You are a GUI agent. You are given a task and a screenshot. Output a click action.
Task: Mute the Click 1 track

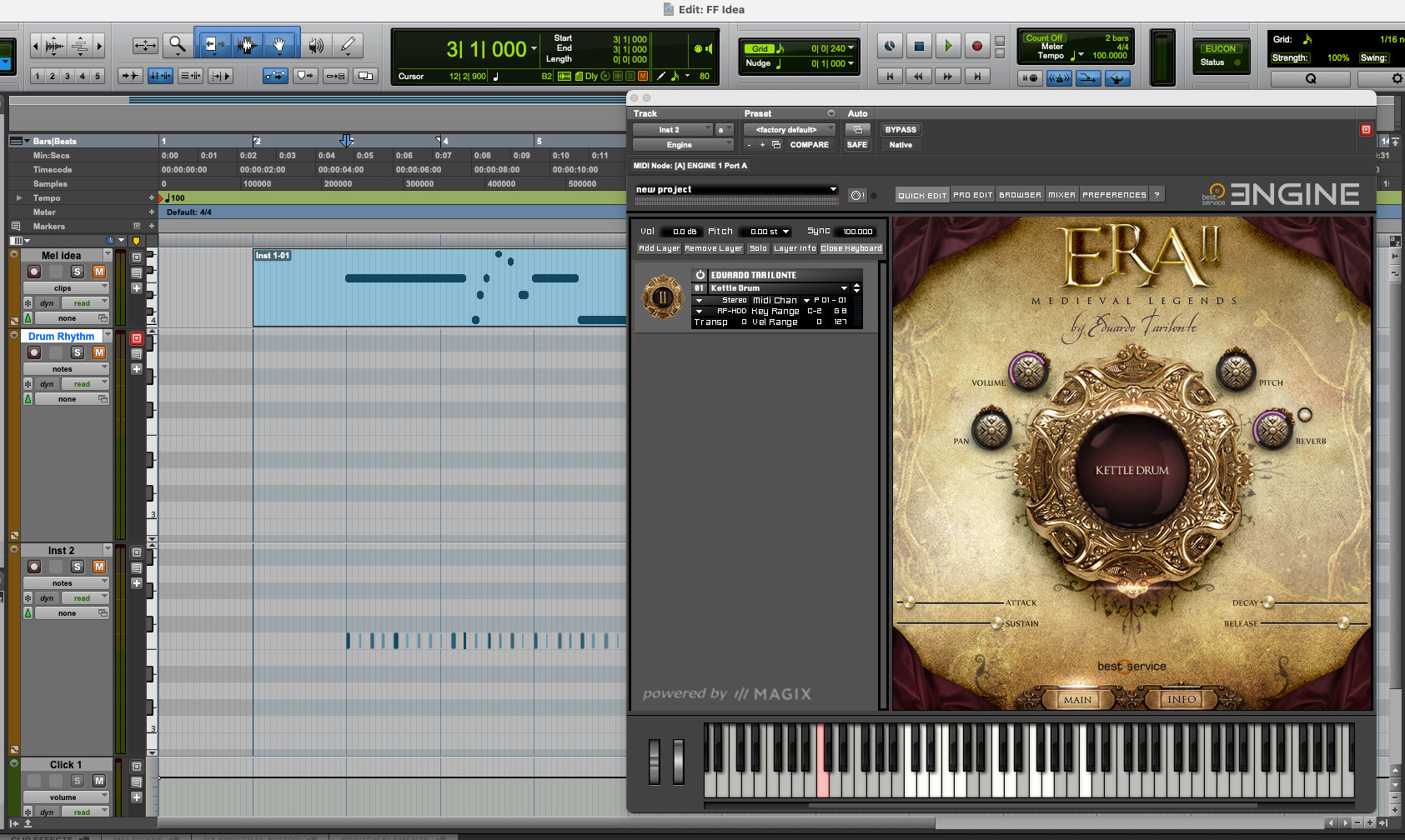click(98, 781)
